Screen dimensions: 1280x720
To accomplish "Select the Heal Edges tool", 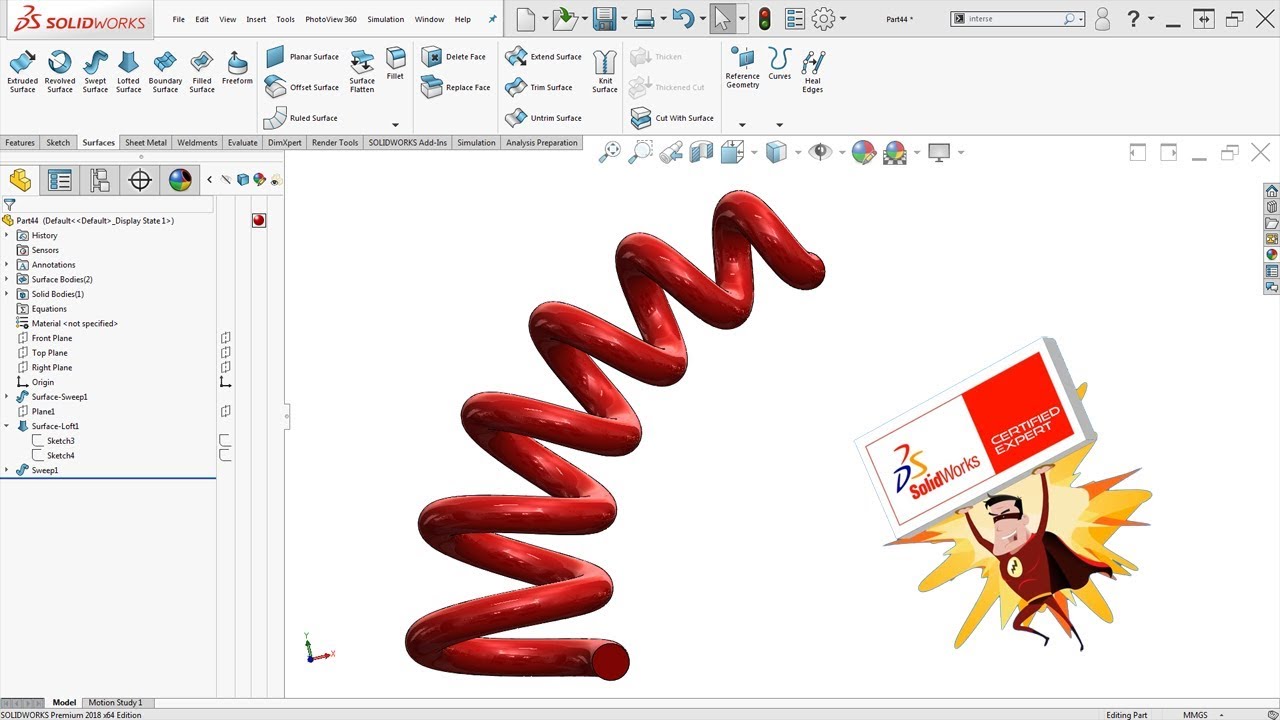I will (x=813, y=71).
